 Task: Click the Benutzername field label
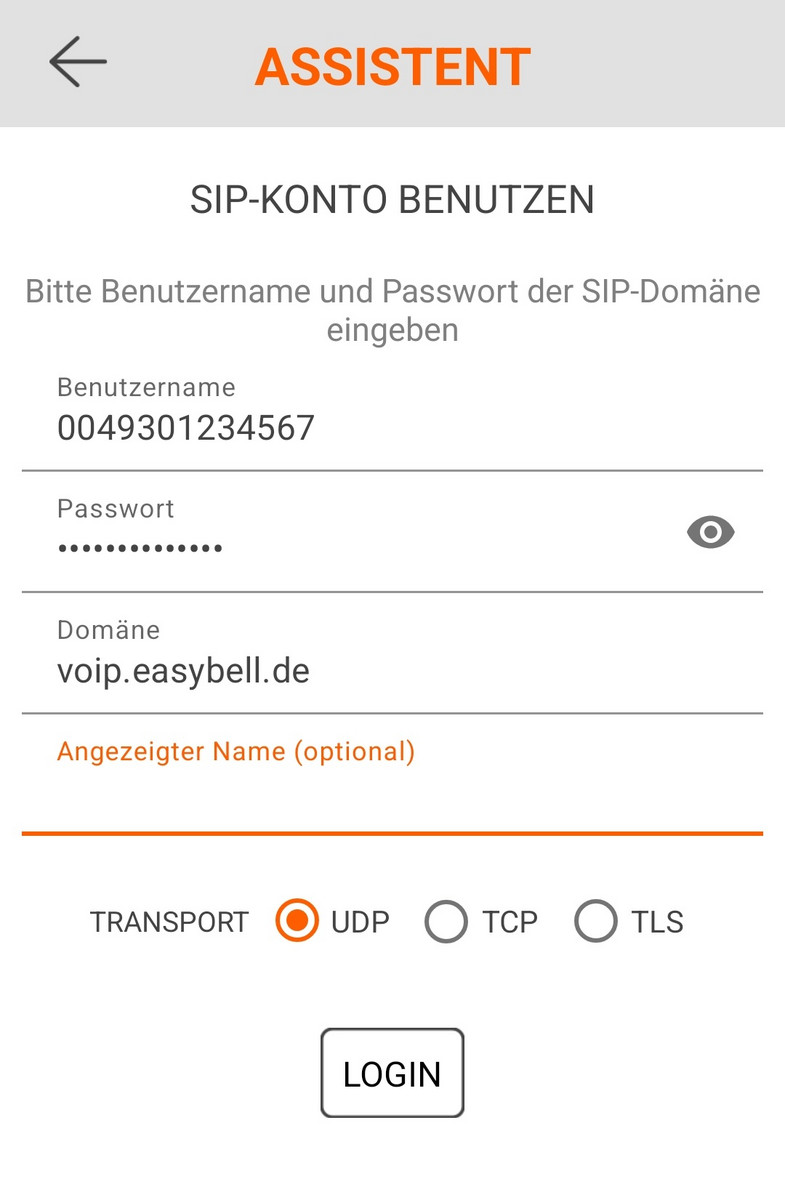tap(146, 387)
